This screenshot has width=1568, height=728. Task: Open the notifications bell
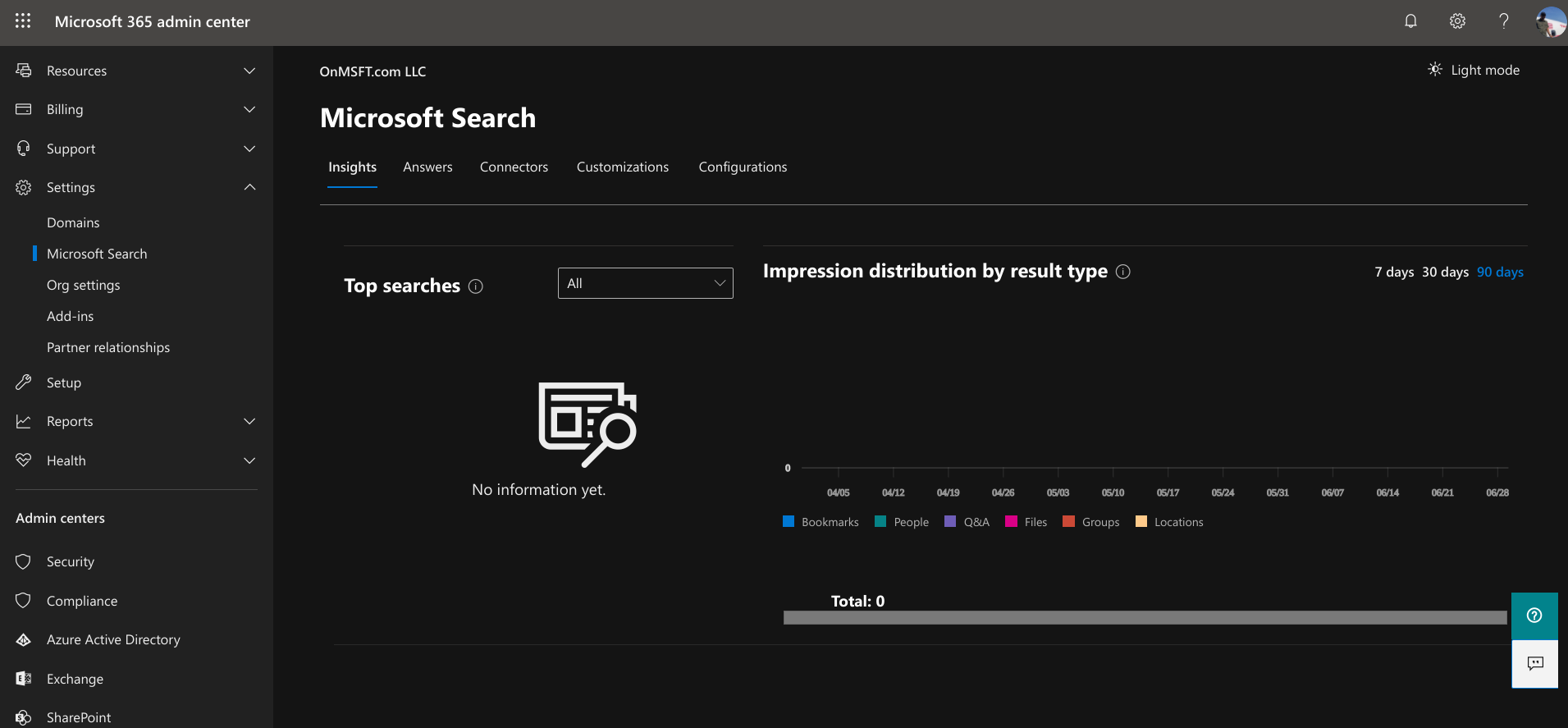coord(1410,21)
